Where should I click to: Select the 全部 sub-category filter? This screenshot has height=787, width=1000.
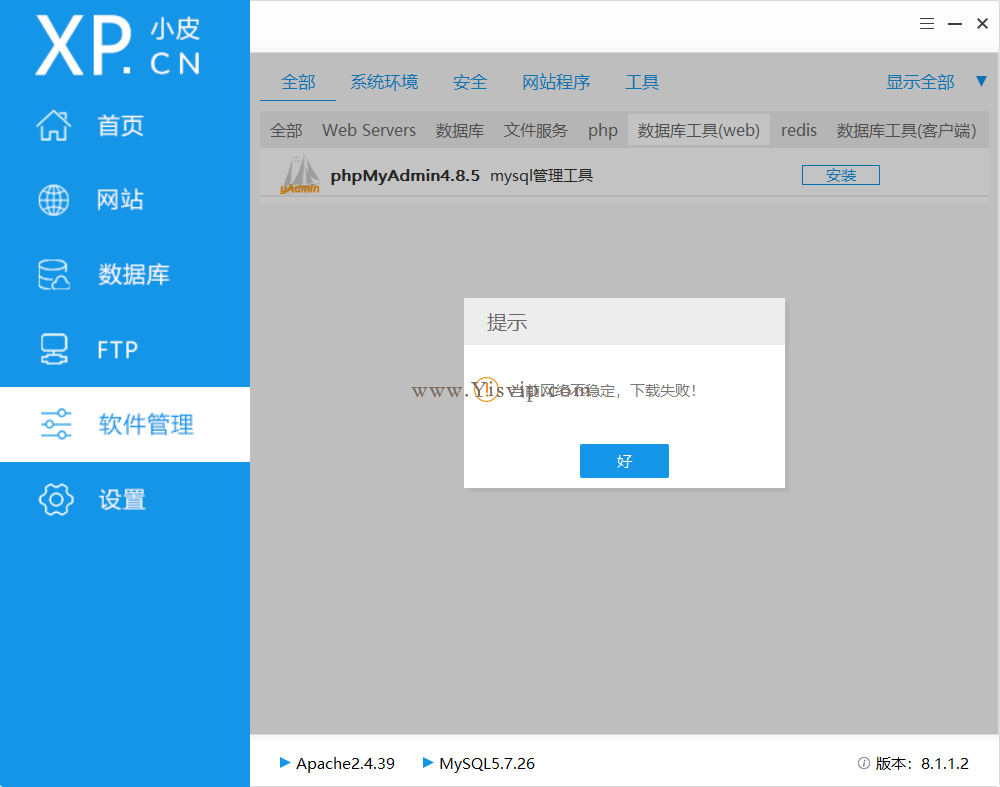coord(286,131)
